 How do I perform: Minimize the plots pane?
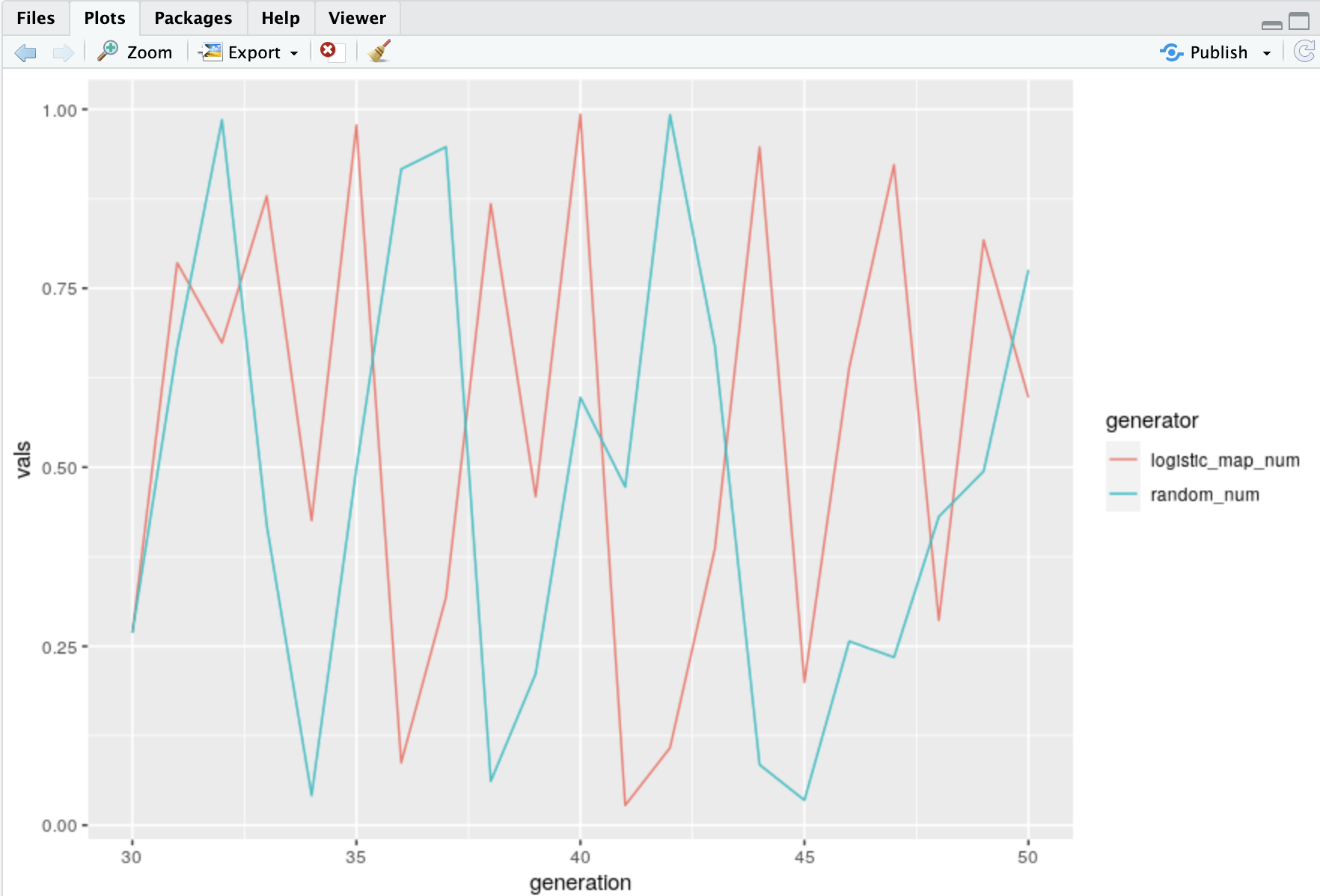tap(1271, 24)
